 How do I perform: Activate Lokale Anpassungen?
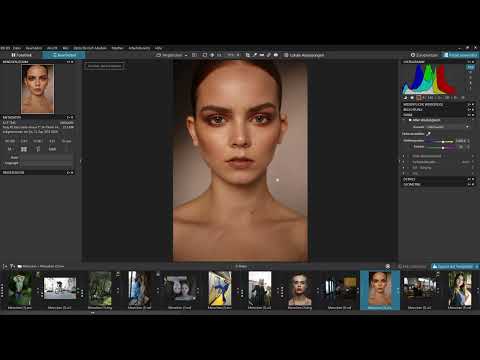304,55
